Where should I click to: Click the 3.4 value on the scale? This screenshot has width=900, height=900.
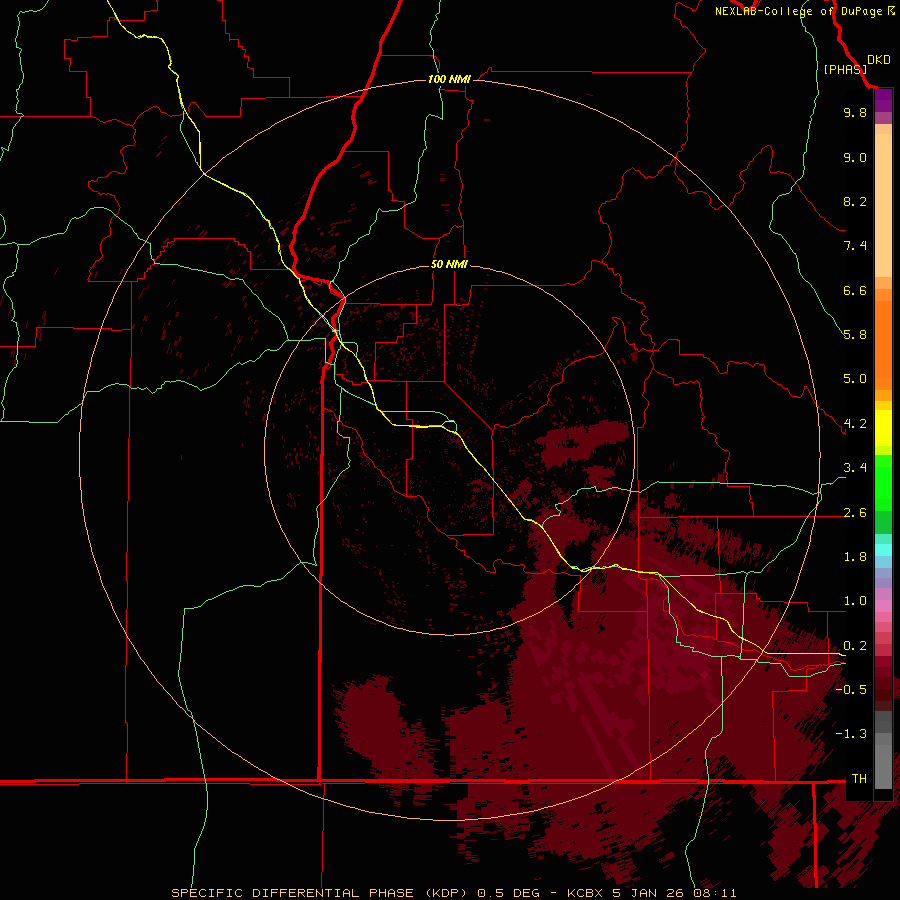(x=855, y=468)
